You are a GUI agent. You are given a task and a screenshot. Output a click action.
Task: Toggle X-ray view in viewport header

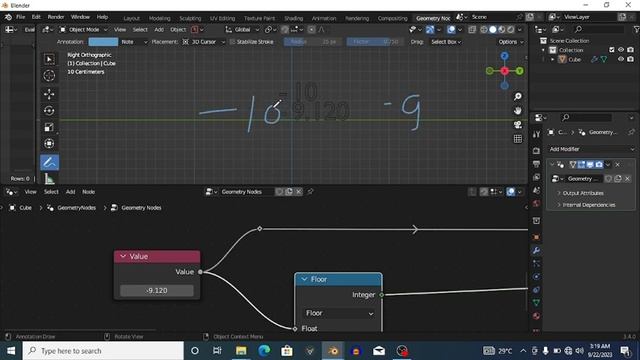point(472,29)
